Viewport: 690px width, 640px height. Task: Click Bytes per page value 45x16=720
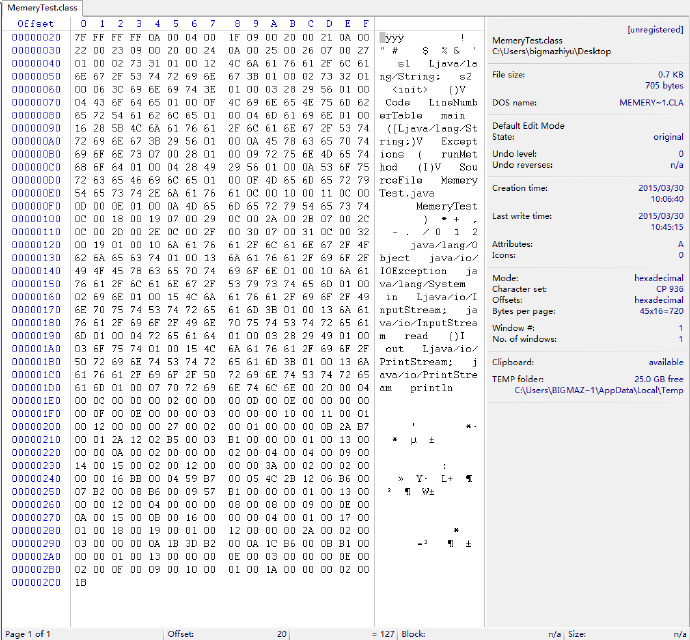[662, 311]
